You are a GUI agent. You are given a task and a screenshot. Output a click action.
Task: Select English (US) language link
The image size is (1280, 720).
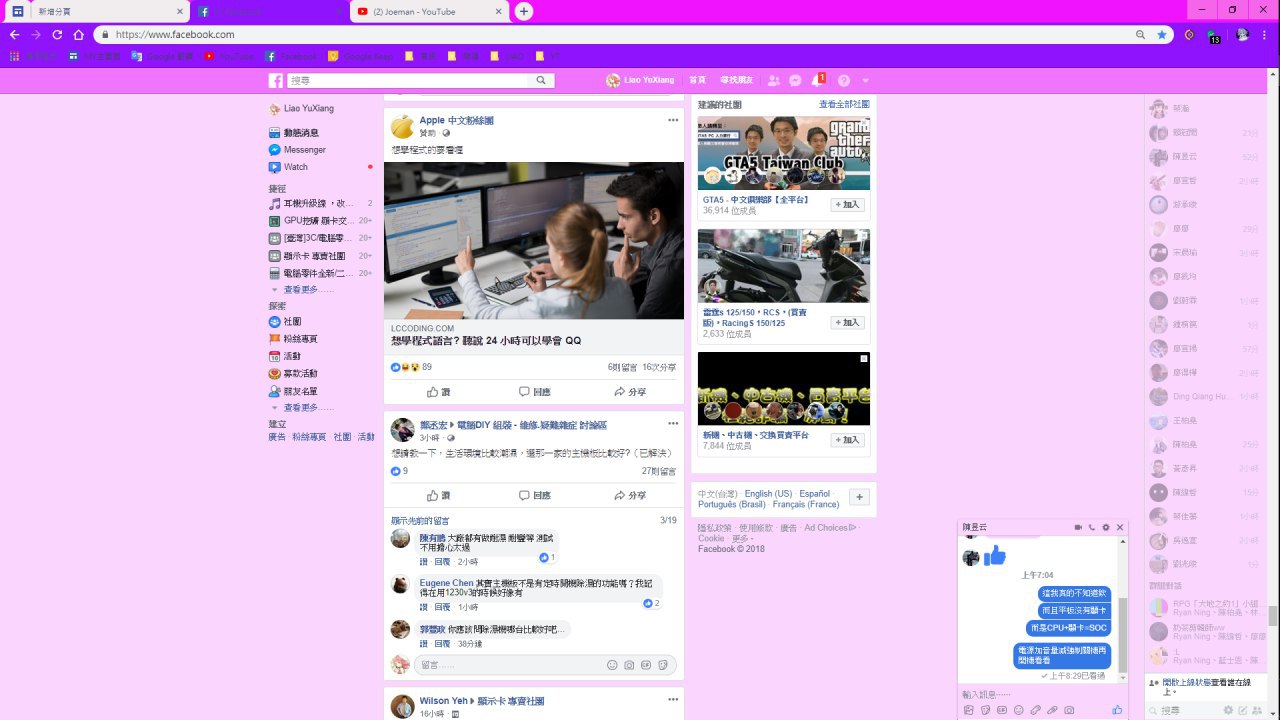coord(768,494)
